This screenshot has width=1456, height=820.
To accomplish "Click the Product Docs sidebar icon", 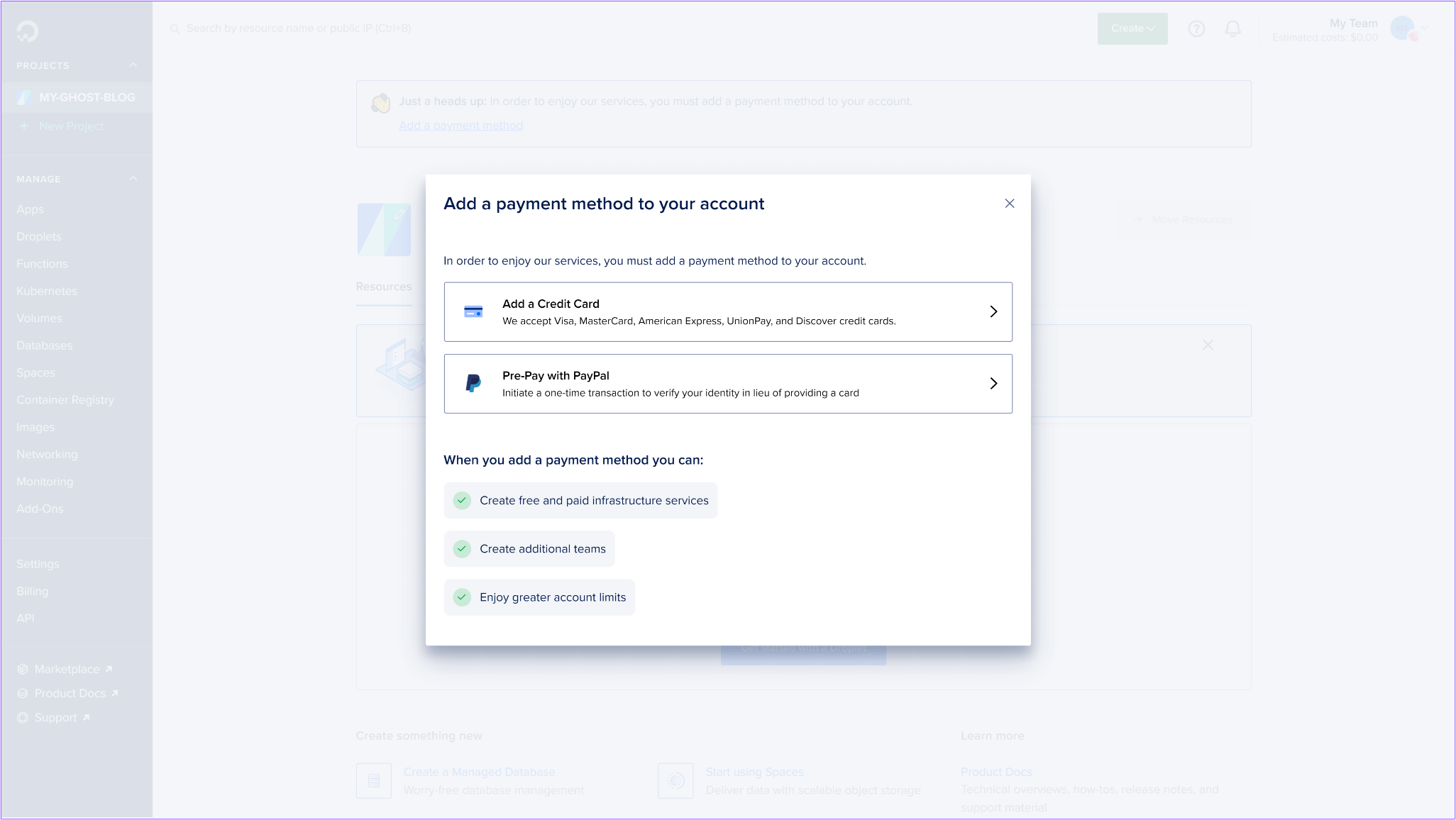I will click(x=23, y=694).
